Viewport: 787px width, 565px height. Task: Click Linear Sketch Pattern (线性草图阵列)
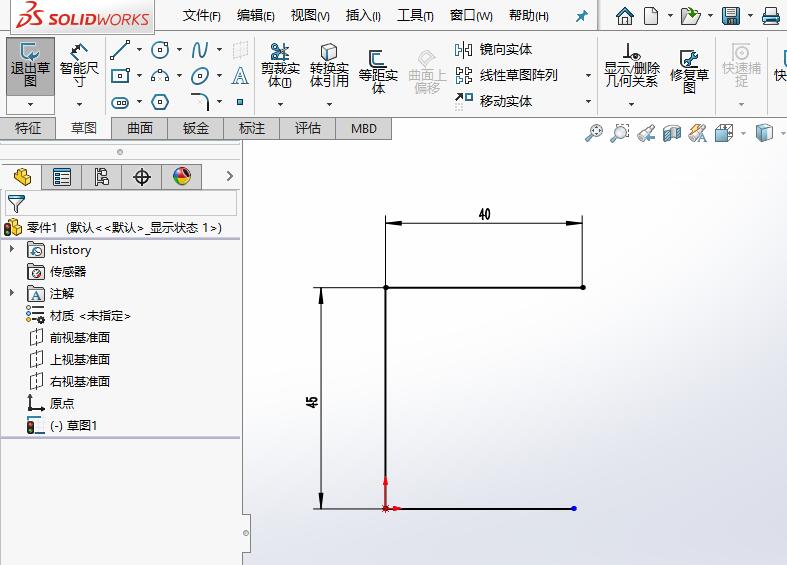(x=506, y=75)
